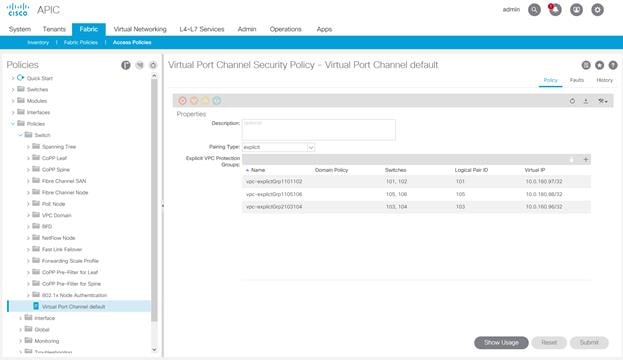Go to Inventory submenu
The height and width of the screenshot is (360, 623).
38,43
